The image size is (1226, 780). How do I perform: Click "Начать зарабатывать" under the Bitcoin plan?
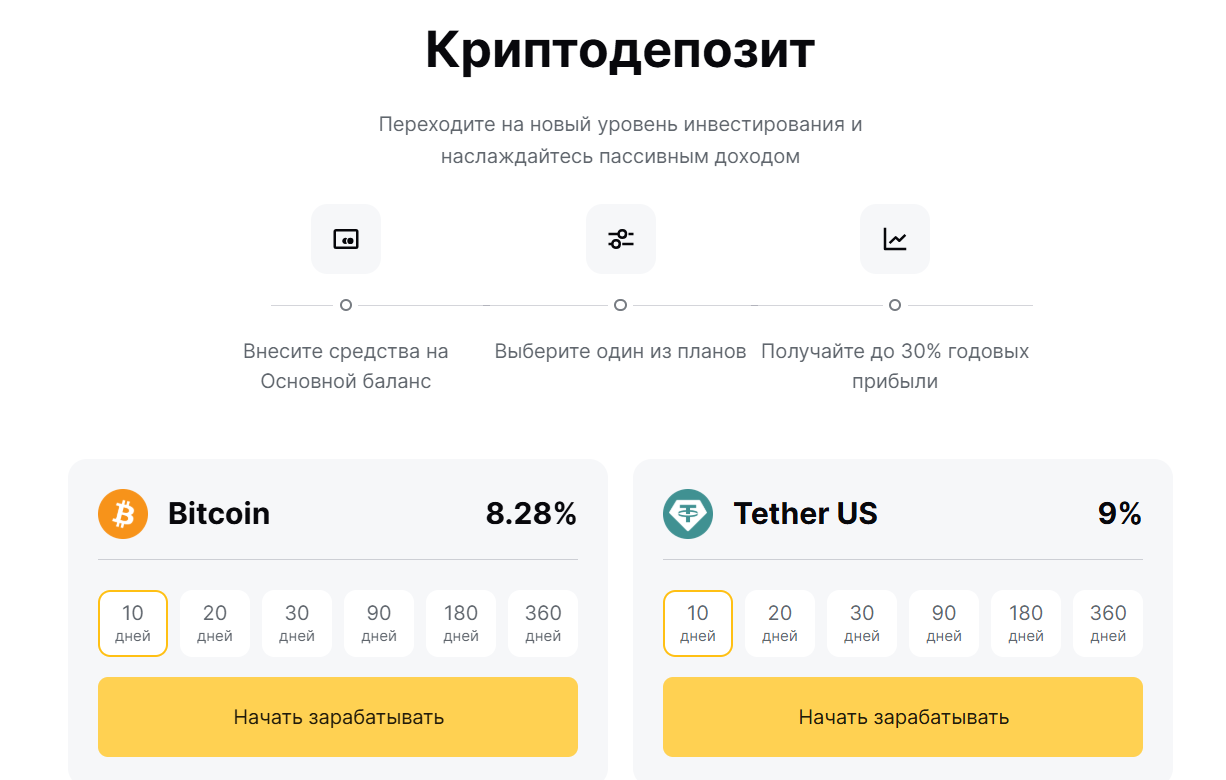click(337, 716)
